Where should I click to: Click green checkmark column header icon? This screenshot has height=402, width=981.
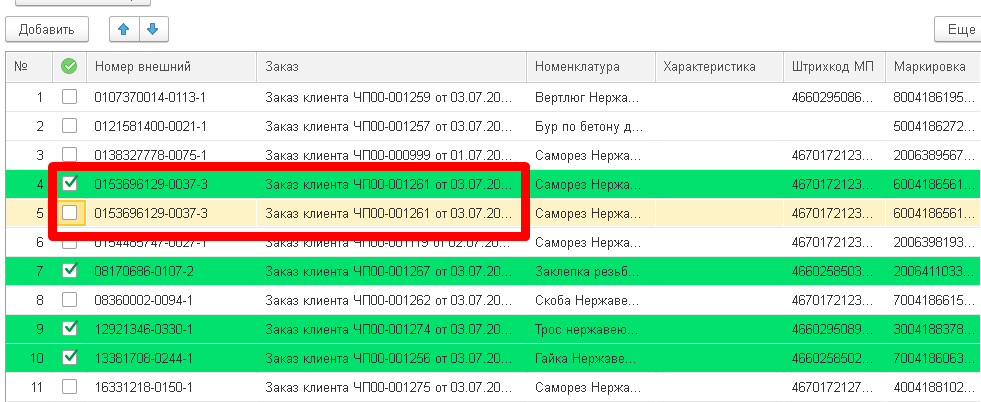69,66
